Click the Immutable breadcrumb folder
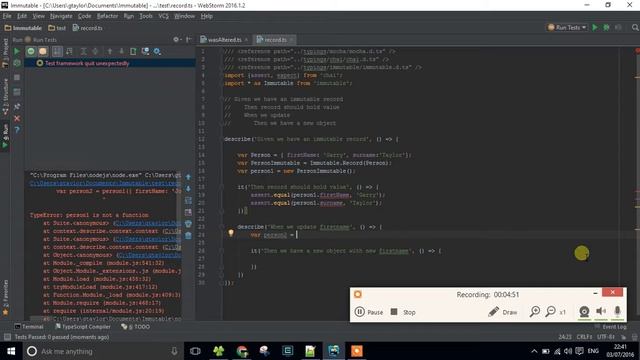Image resolution: width=640 pixels, height=360 pixels. 23,28
